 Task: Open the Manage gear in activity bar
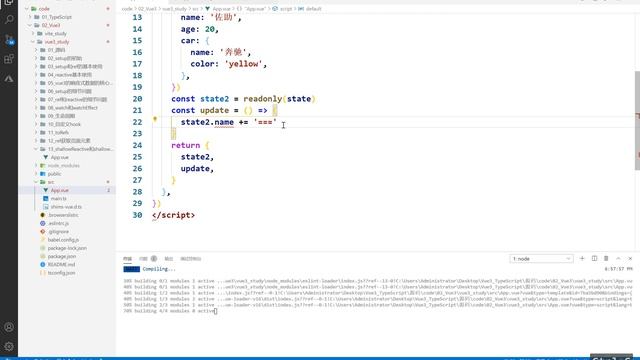coord(9,347)
